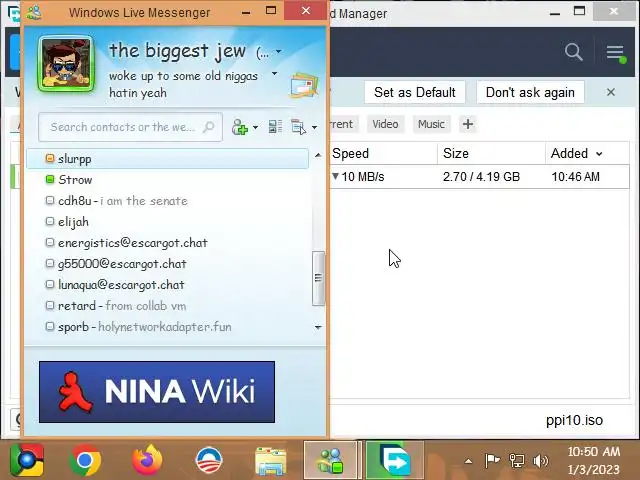
Task: Click the busy status icon next to slurpp
Action: [x=50, y=158]
